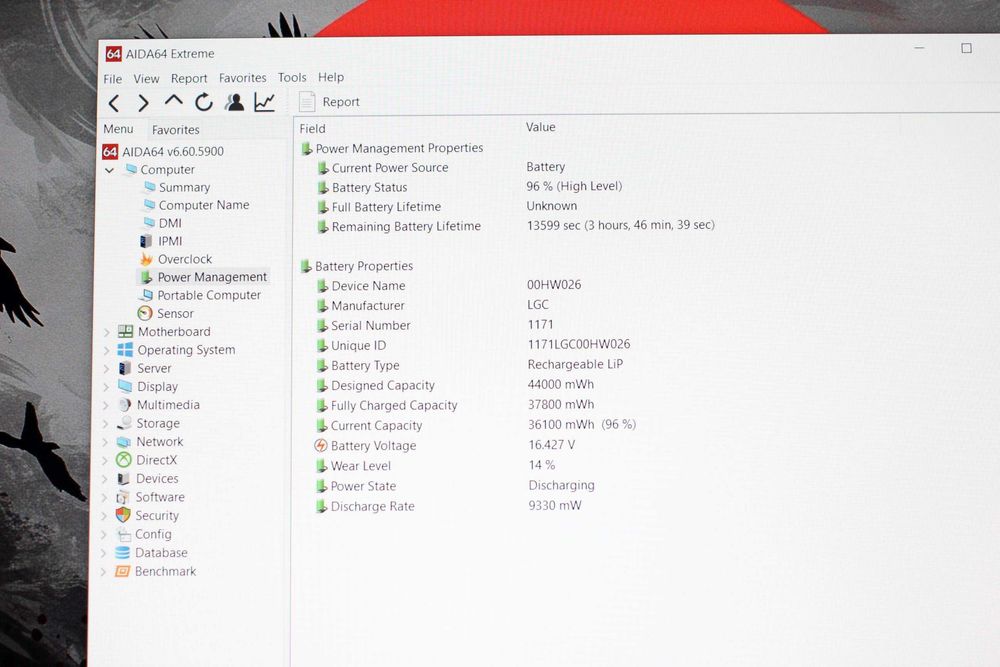Click the Devices icon
This screenshot has width=1000, height=667.
pos(124,478)
